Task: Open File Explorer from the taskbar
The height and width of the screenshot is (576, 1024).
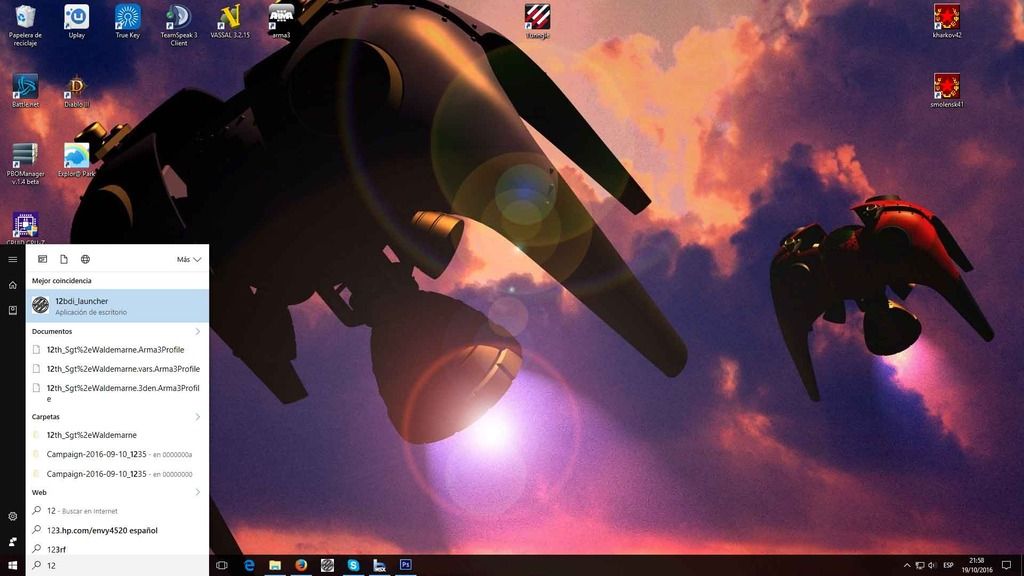Action: coord(275,565)
